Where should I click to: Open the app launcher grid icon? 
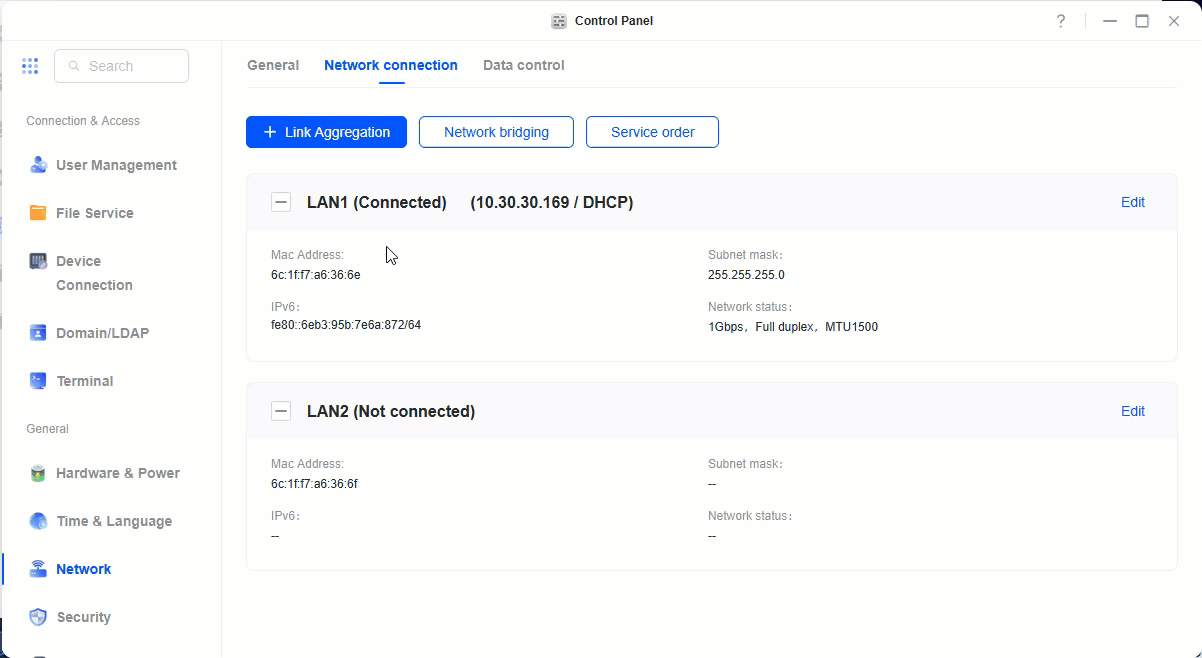[x=30, y=65]
